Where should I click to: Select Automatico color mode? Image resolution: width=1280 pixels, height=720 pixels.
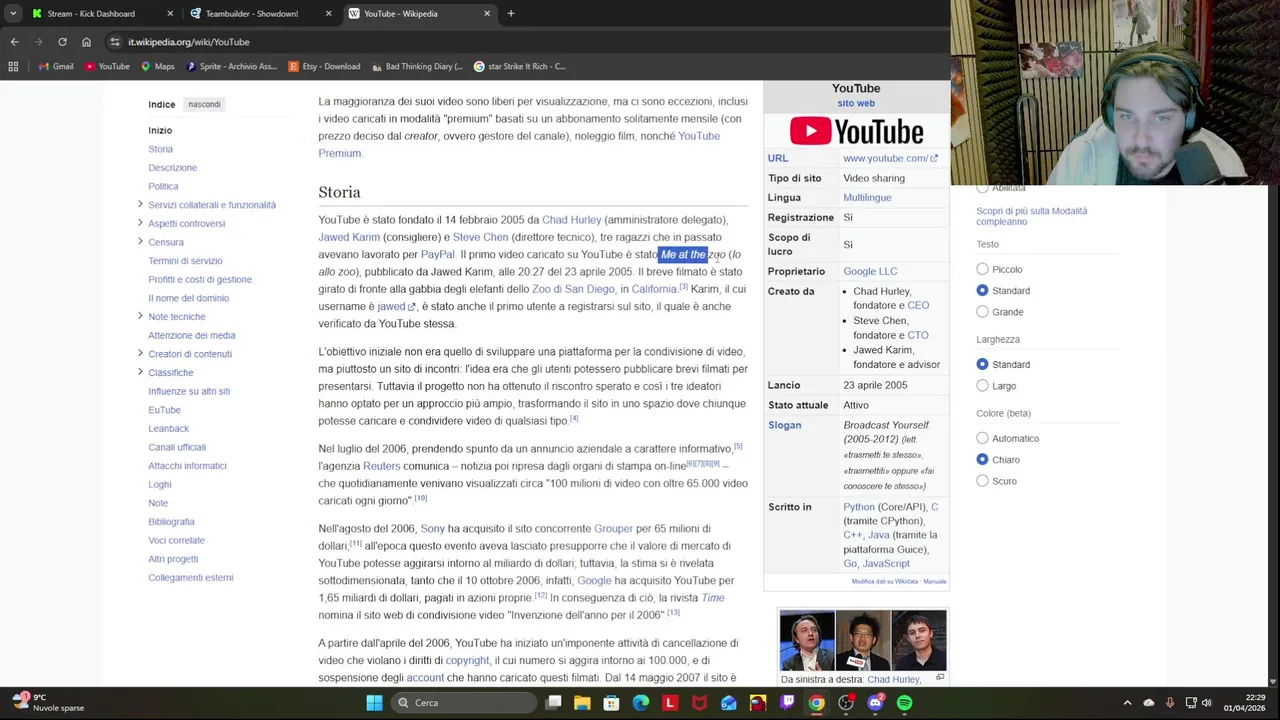tap(982, 438)
